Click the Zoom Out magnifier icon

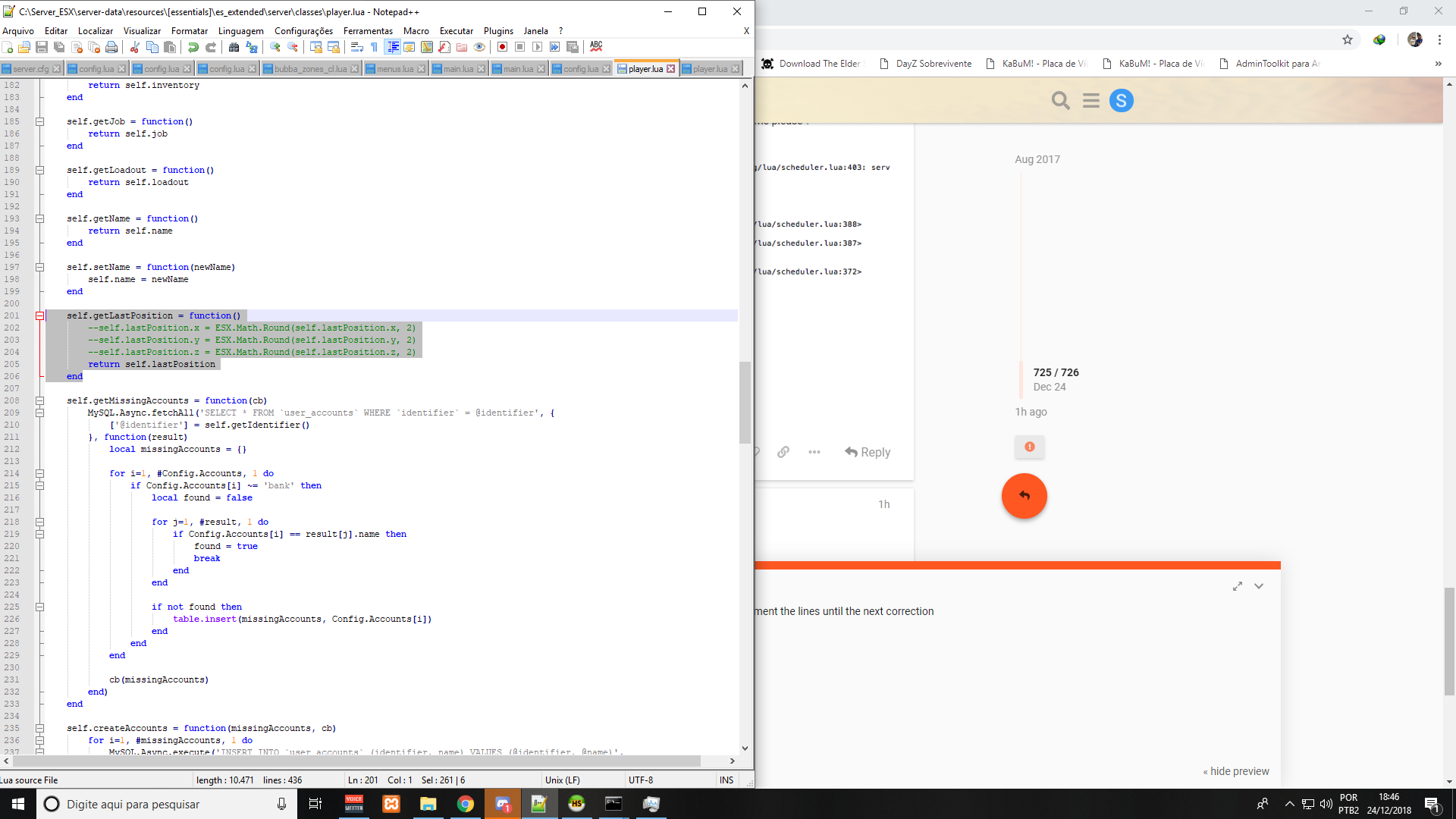tap(293, 47)
